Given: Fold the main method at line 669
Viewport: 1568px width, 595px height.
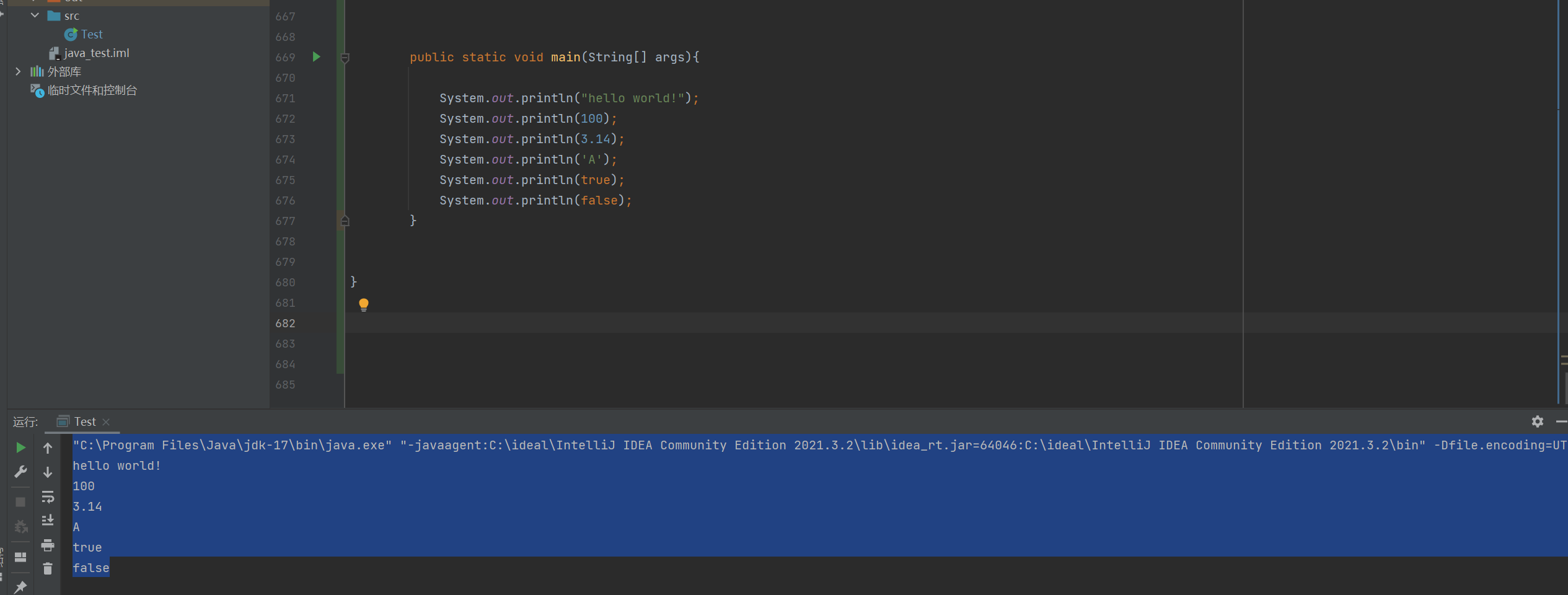Looking at the screenshot, I should click(345, 58).
